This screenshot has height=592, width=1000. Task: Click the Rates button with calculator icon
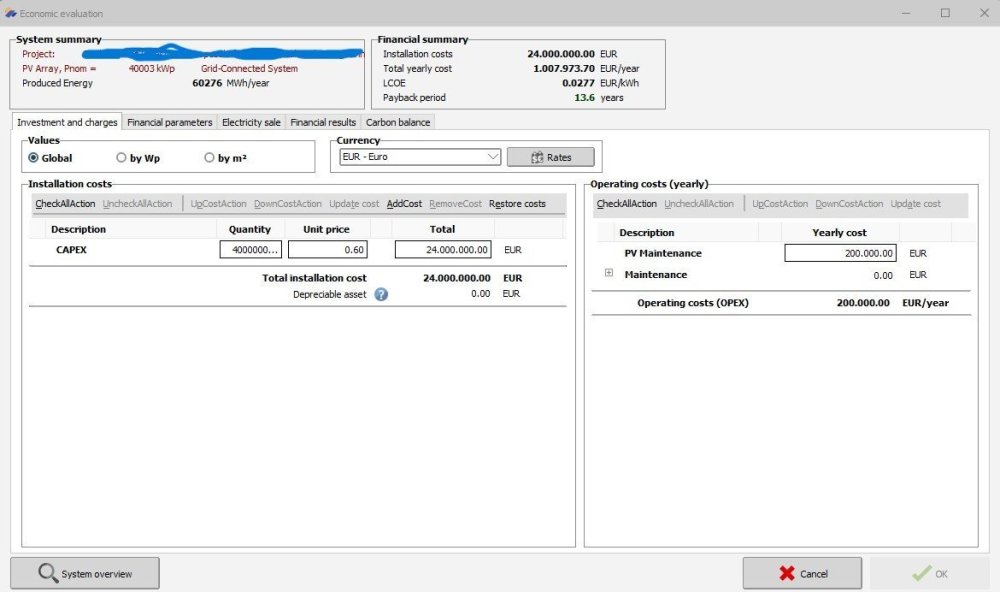click(550, 157)
